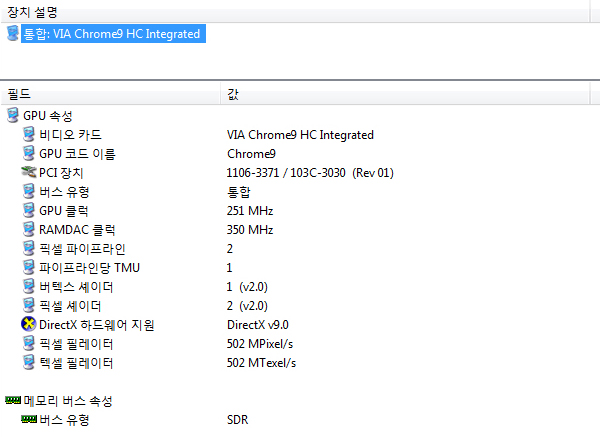Select the GPU 코드 이름 row
Screen dimensions: 600x437
77,154
